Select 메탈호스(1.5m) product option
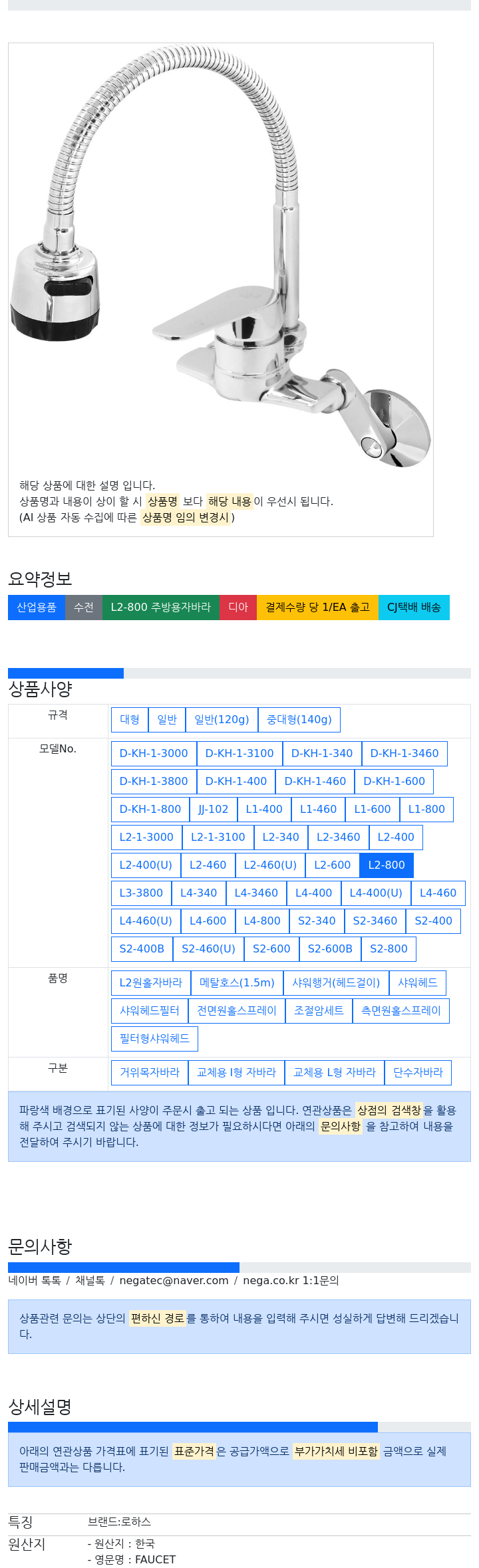This screenshot has width=479, height=1568. (237, 983)
